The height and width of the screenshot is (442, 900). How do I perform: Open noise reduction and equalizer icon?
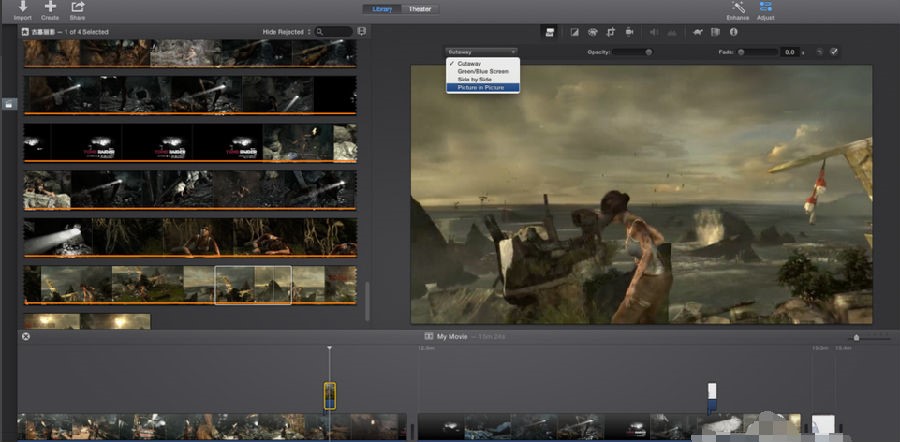pos(672,32)
